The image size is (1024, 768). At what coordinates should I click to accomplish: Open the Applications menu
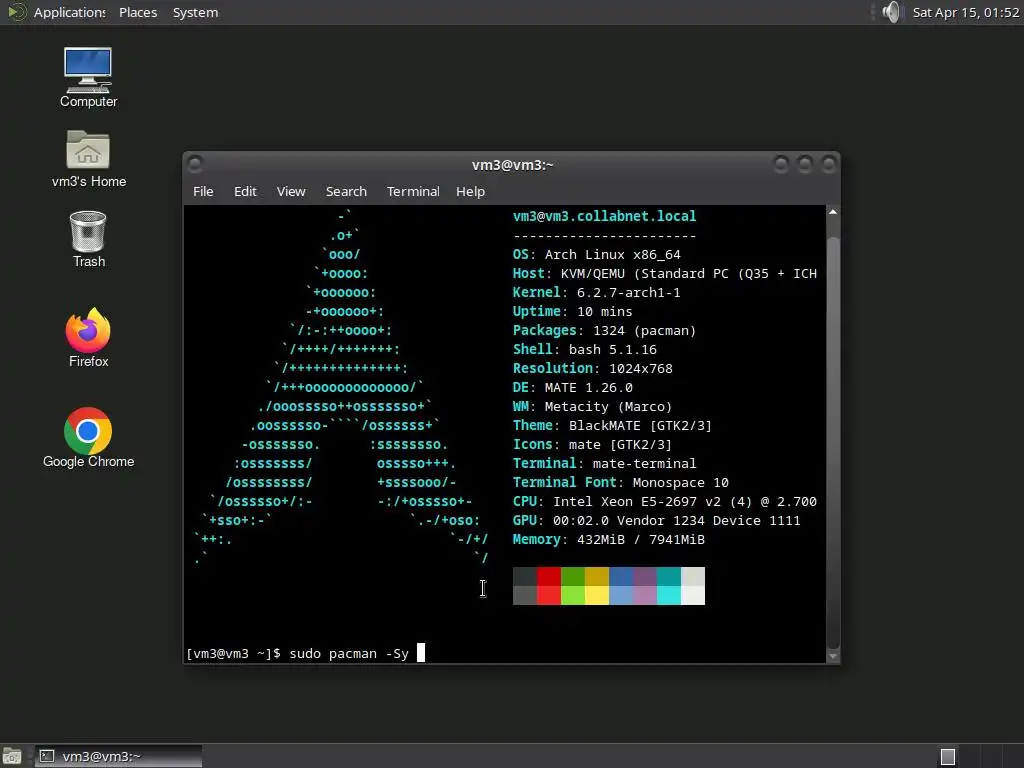[69, 12]
